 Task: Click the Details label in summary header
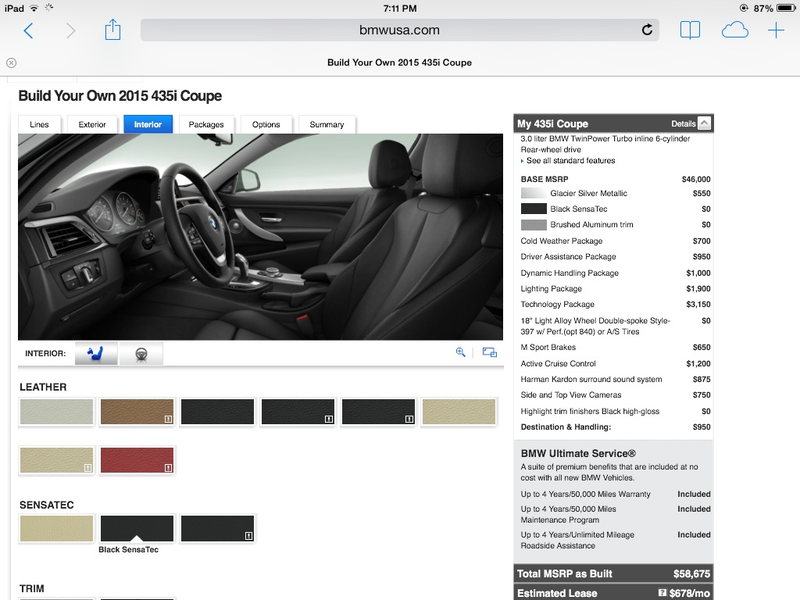coord(683,124)
